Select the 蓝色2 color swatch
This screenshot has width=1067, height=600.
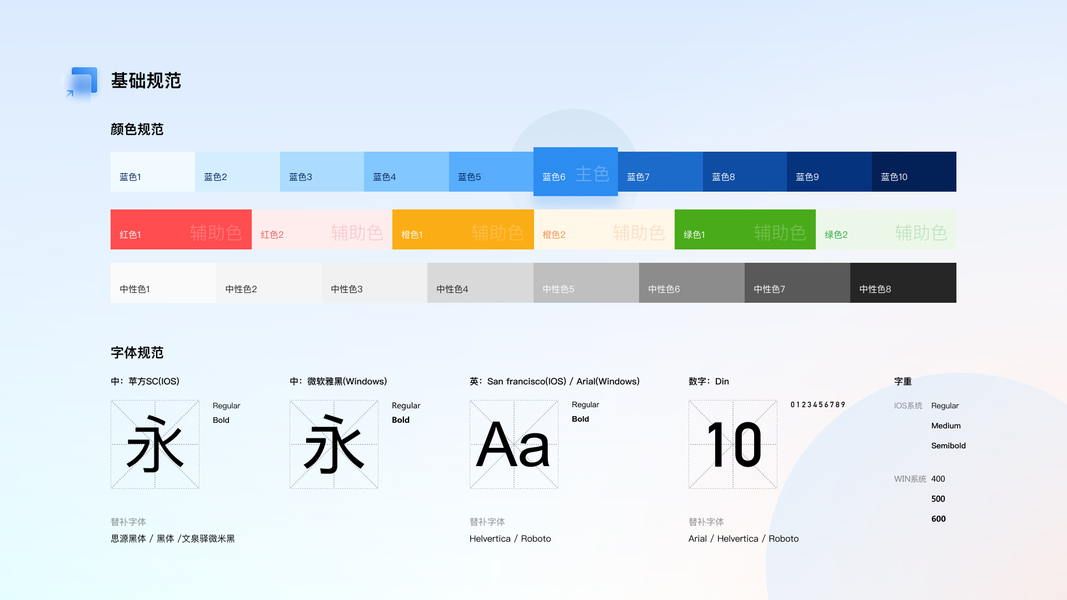[237, 171]
